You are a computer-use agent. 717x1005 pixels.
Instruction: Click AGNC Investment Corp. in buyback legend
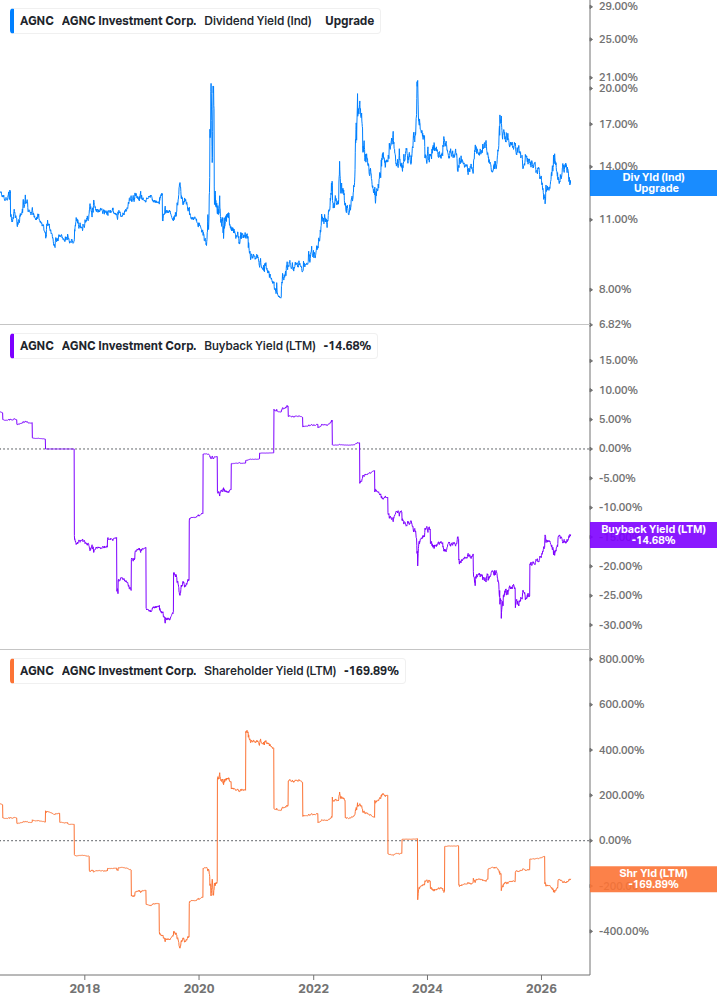(129, 345)
